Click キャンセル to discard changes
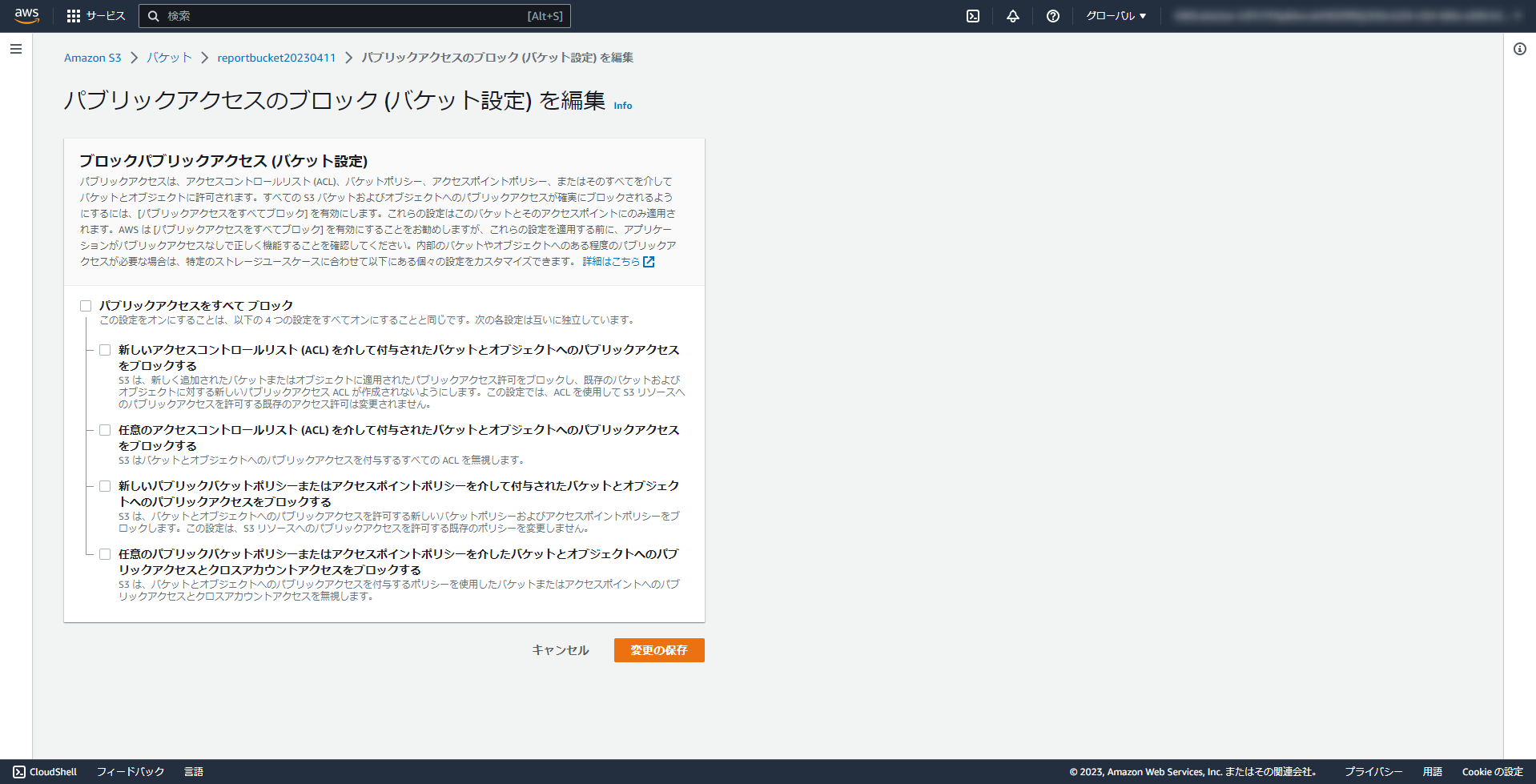Image resolution: width=1536 pixels, height=784 pixels. pos(560,650)
